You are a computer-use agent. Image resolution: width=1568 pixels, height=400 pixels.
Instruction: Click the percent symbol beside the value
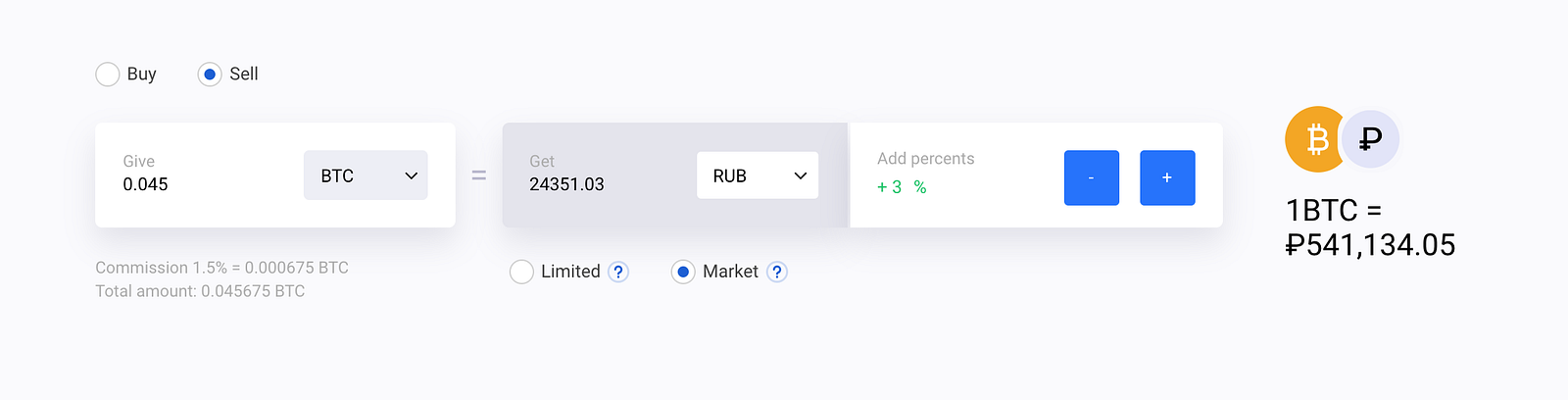[x=920, y=187]
